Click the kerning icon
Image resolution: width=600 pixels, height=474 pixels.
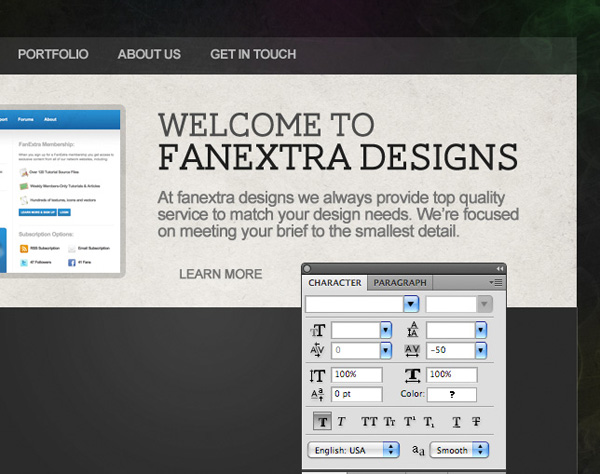click(x=317, y=350)
